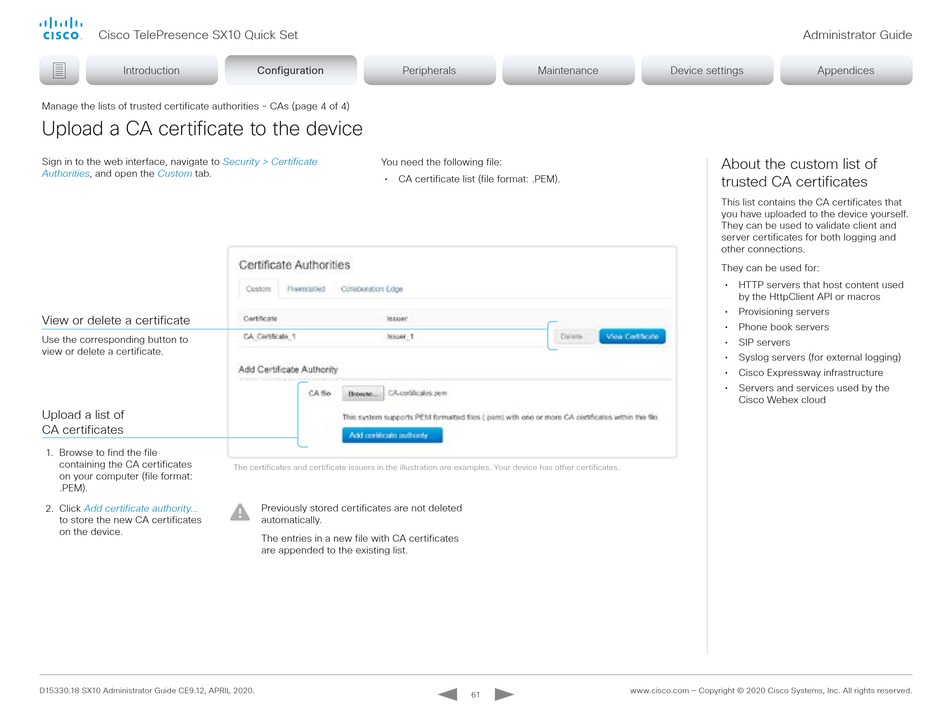Click the Certificate Authorities heading in the illustration

point(294,265)
